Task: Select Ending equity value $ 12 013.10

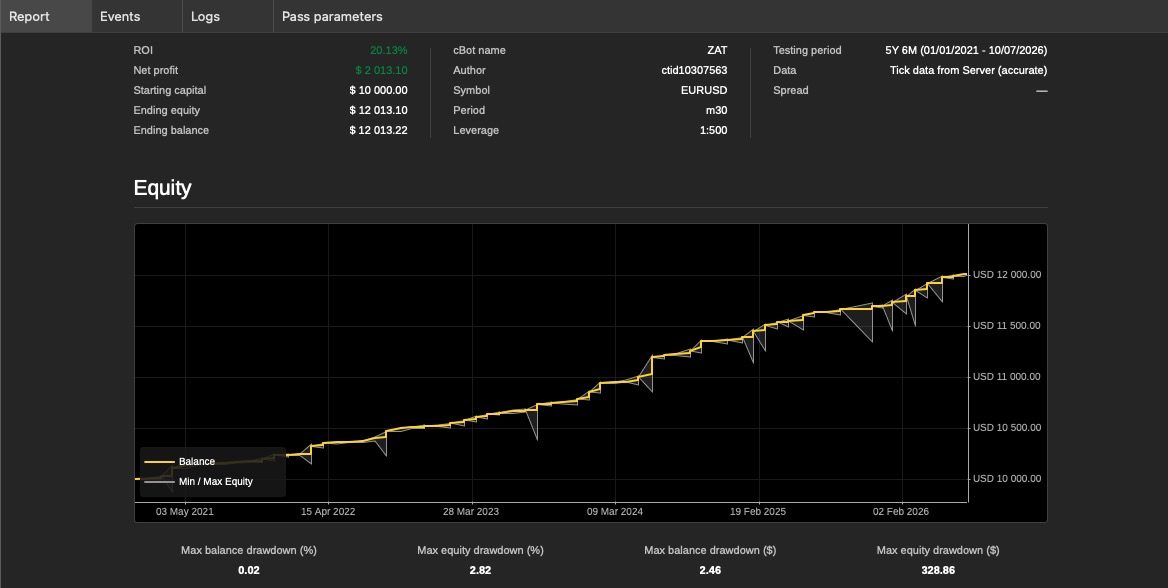Action: (x=378, y=110)
